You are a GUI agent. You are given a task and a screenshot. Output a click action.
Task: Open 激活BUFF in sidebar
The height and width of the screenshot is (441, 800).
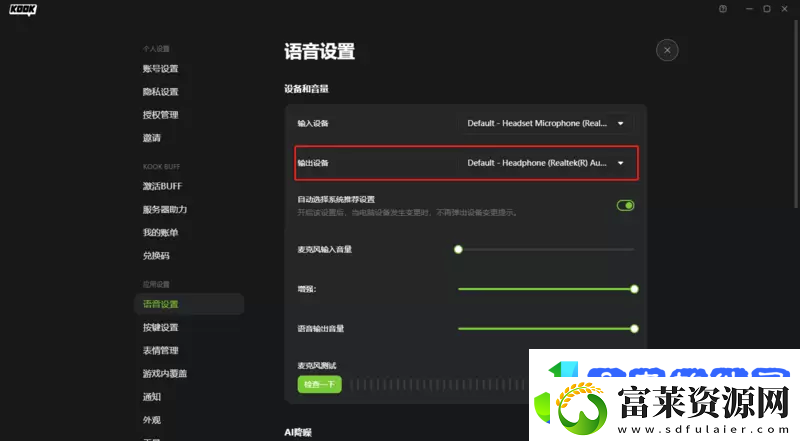[x=162, y=186]
